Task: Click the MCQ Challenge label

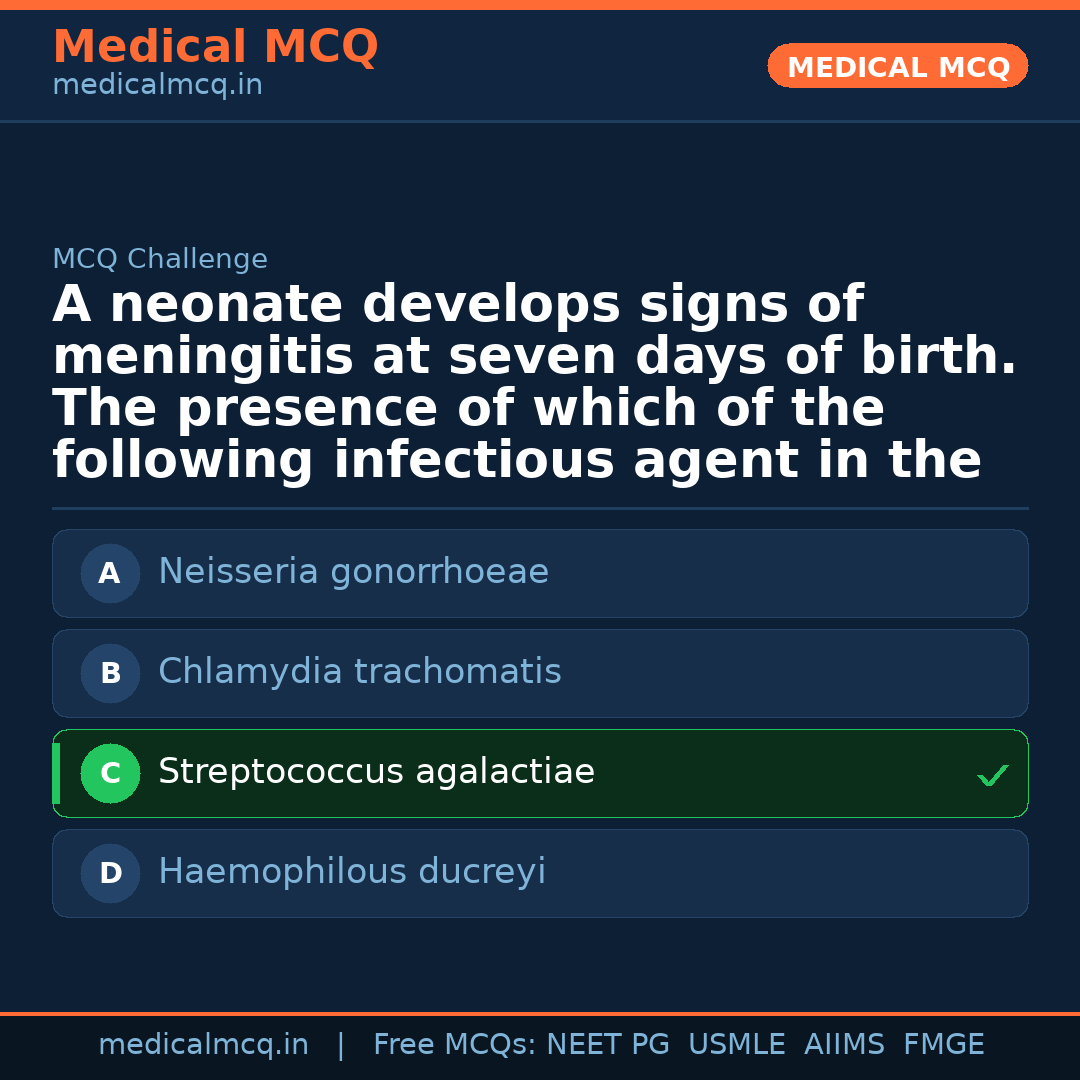Action: [x=160, y=260]
